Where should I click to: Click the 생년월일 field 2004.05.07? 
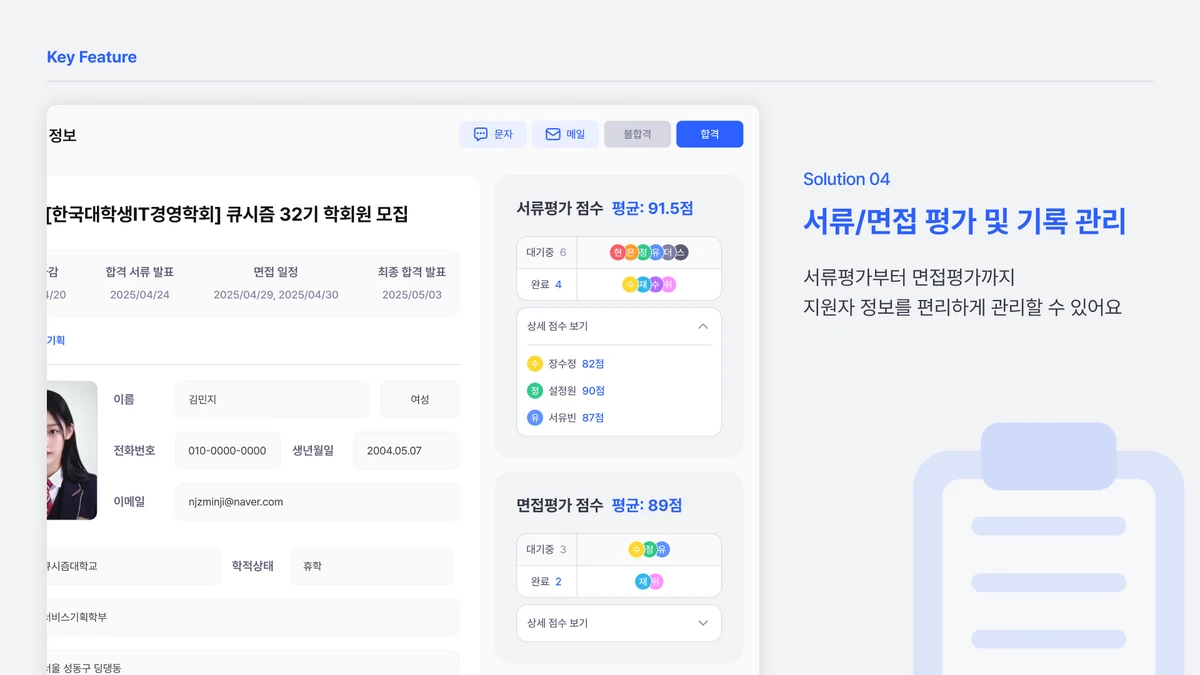tap(406, 451)
